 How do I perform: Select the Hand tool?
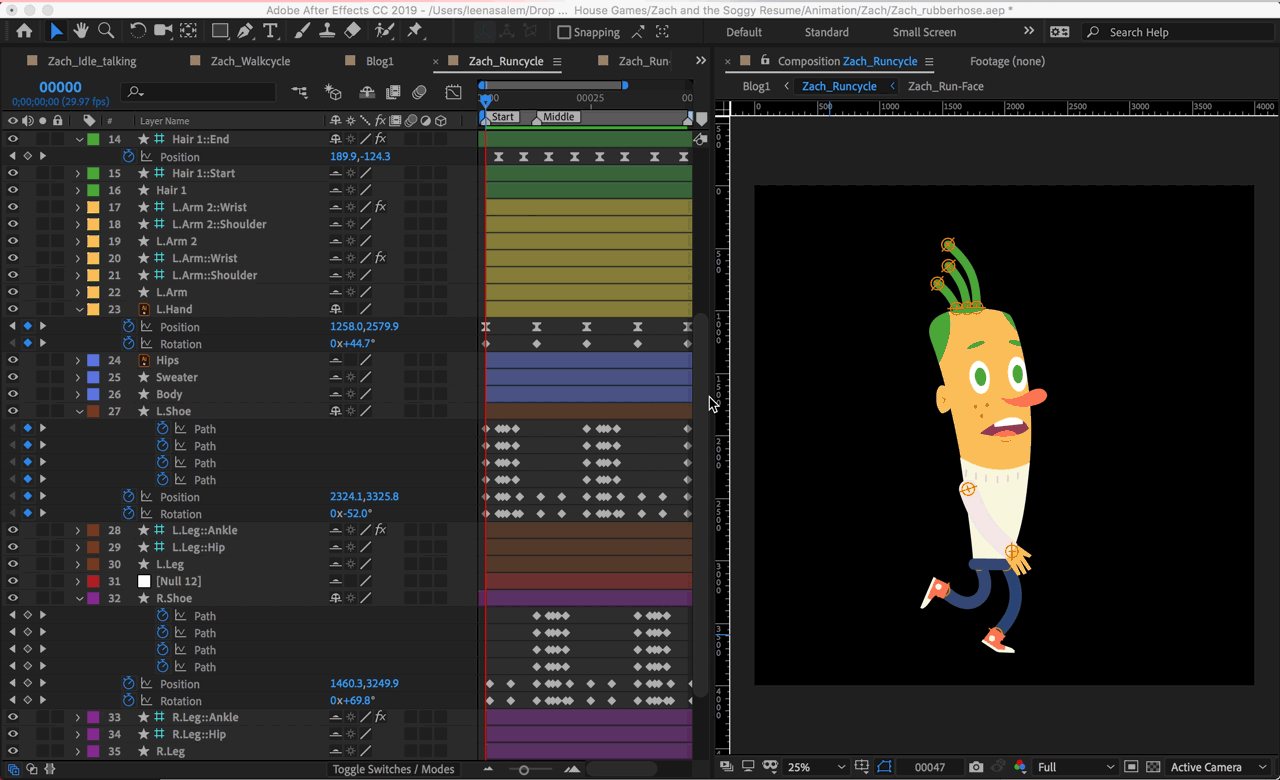(81, 31)
